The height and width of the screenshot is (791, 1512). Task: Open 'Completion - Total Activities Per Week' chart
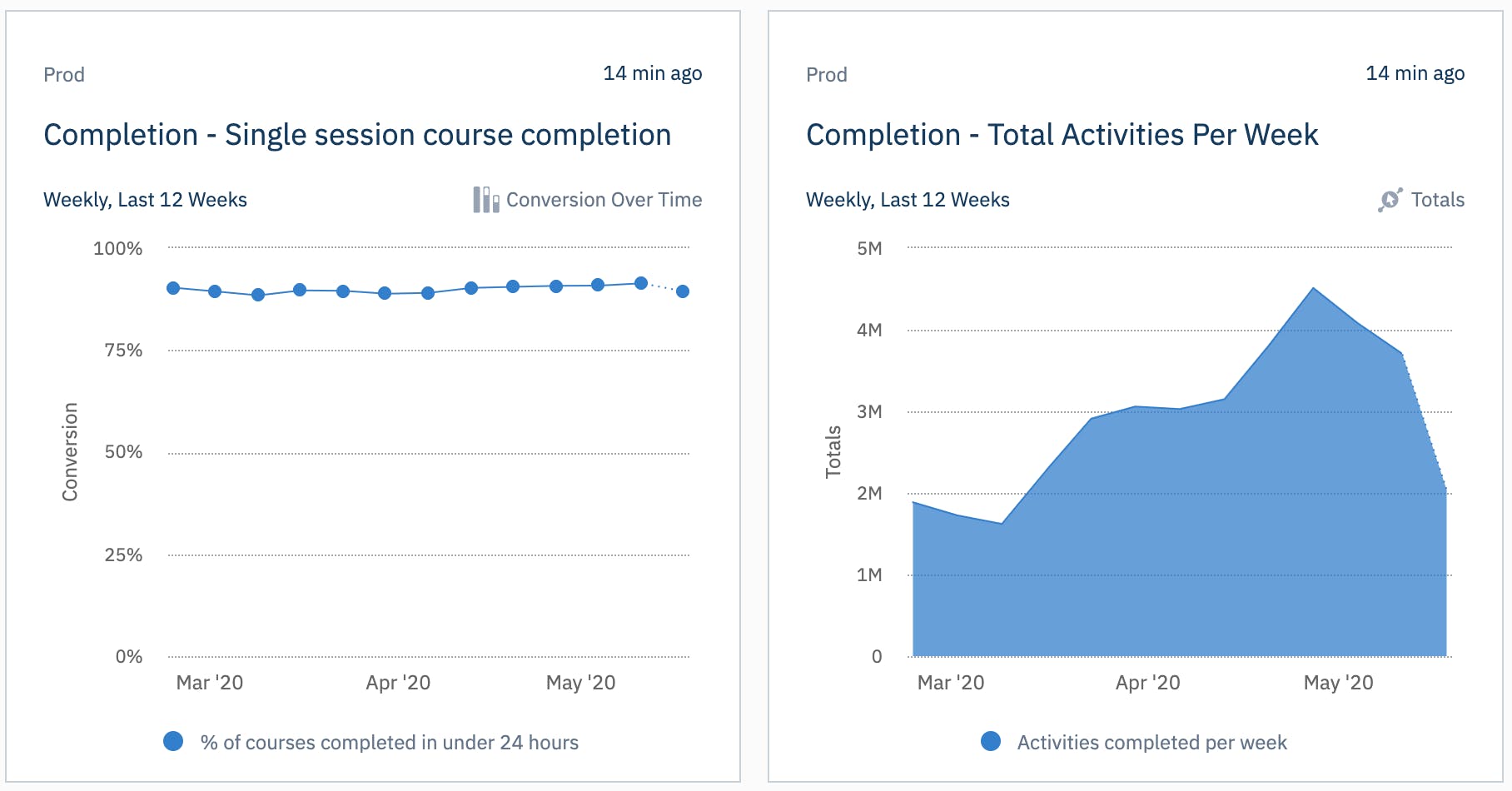click(1062, 134)
